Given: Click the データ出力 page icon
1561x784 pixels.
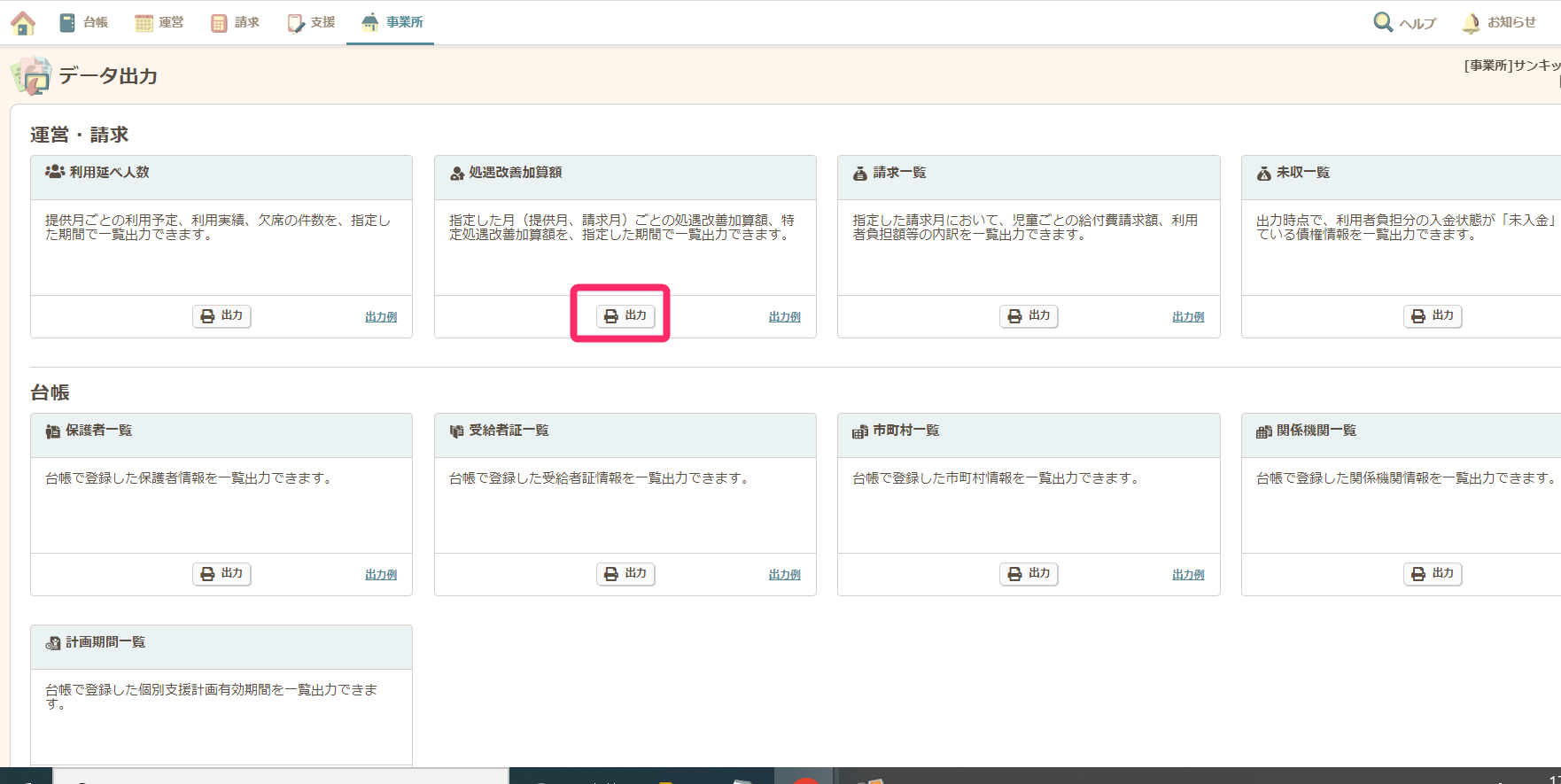Looking at the screenshot, I should pos(31,76).
